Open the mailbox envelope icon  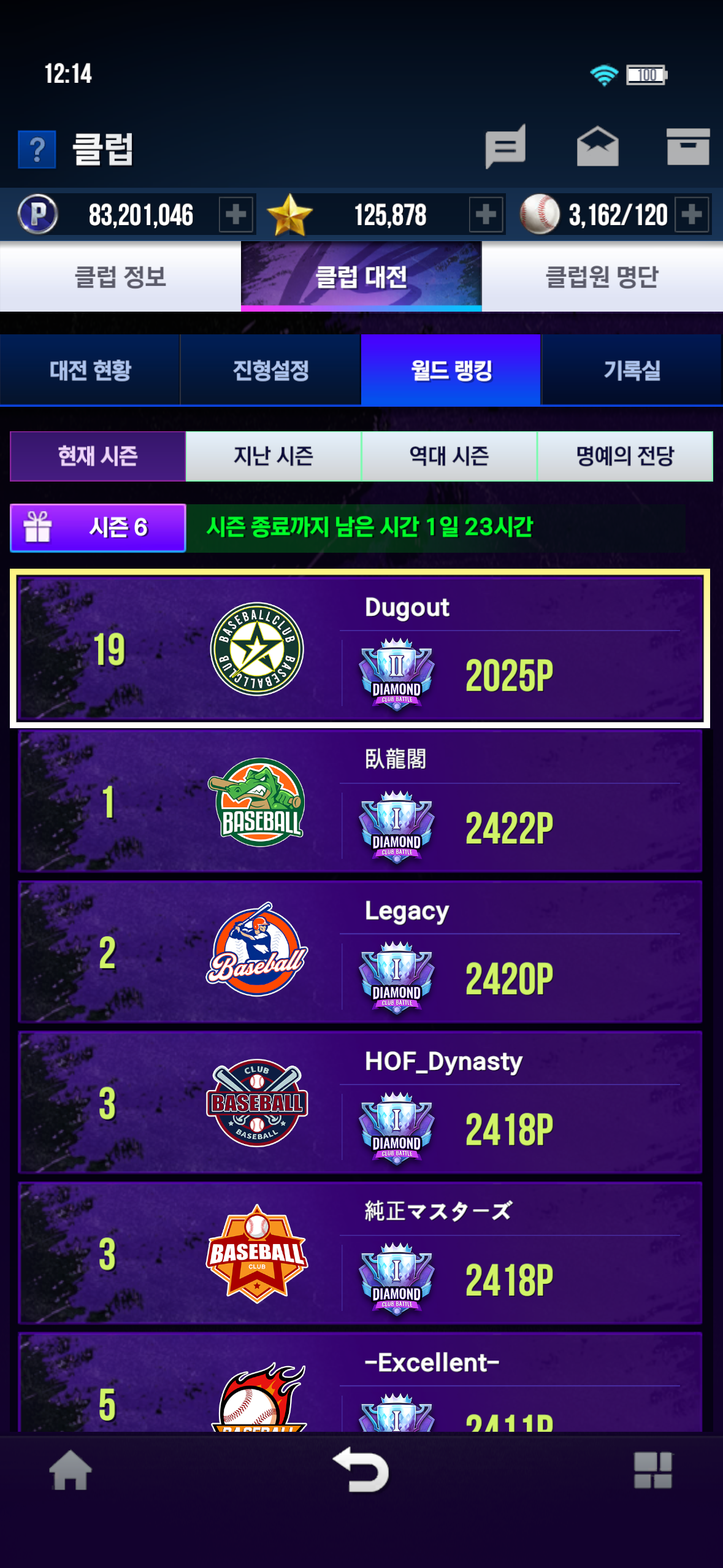(597, 147)
